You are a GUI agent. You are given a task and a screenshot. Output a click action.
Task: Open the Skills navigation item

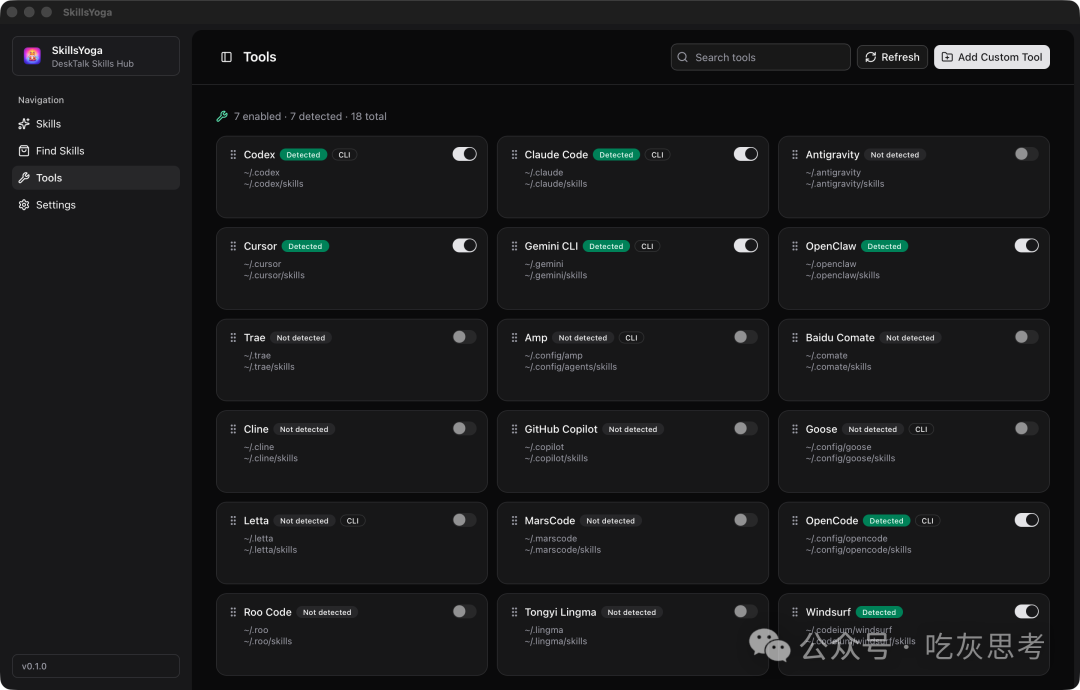click(96, 124)
